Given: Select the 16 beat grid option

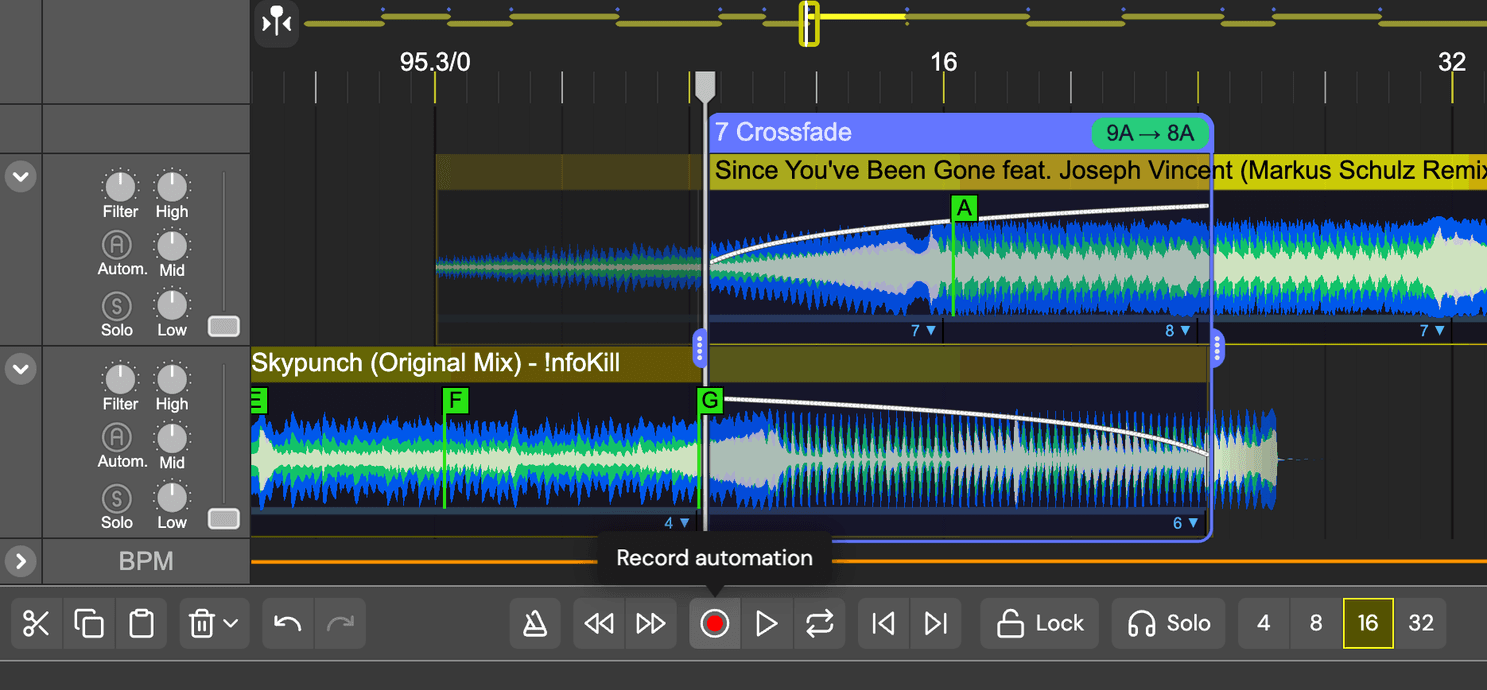Looking at the screenshot, I should click(1368, 624).
